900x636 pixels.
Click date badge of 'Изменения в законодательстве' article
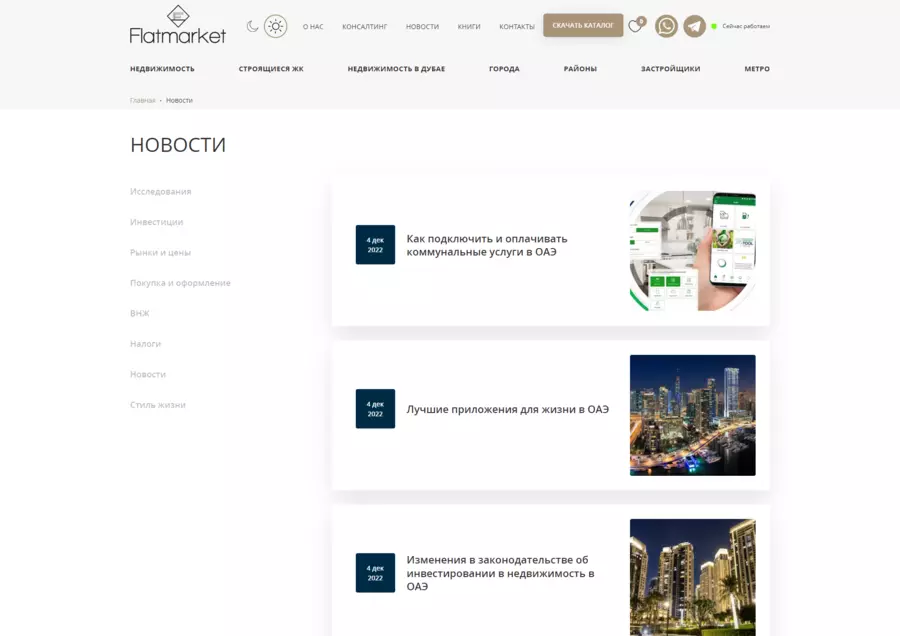pos(375,573)
